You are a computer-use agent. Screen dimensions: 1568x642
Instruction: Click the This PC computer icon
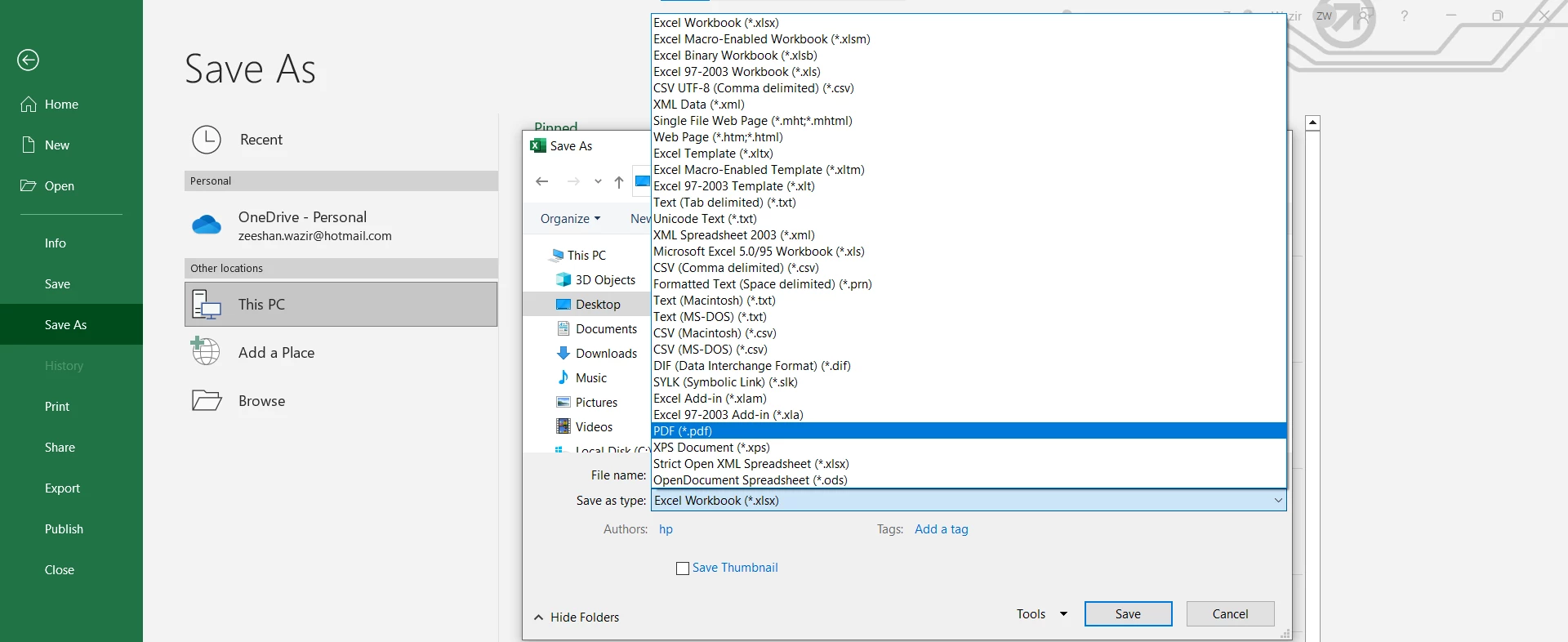click(207, 305)
